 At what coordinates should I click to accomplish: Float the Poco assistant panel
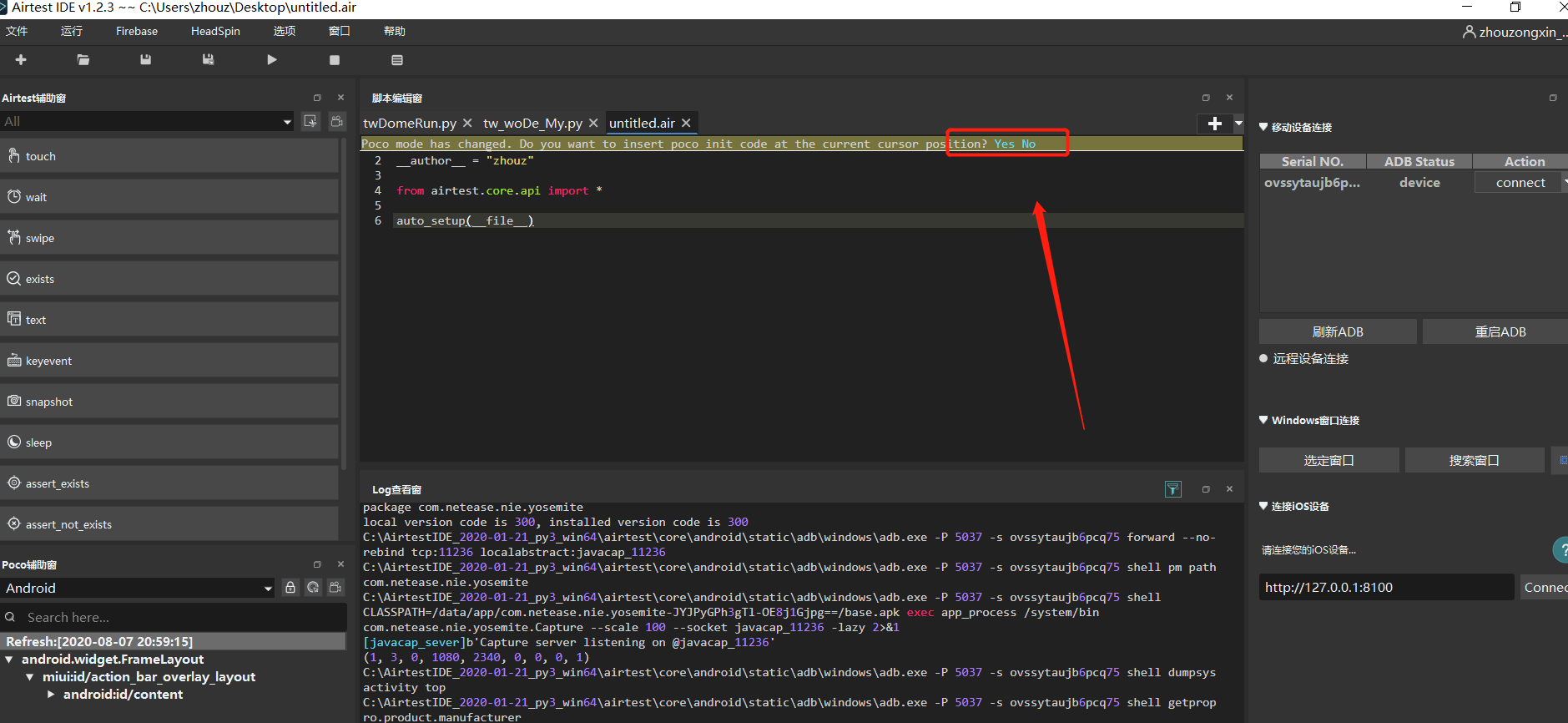click(x=317, y=564)
